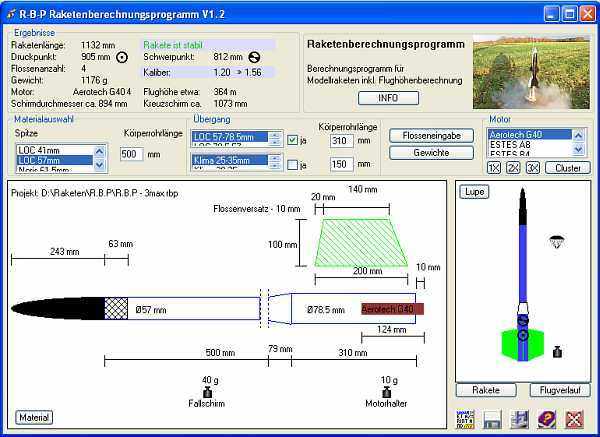Click the black nose cone in the drawing
Viewport: 600px width, 437px height.
click(58, 308)
